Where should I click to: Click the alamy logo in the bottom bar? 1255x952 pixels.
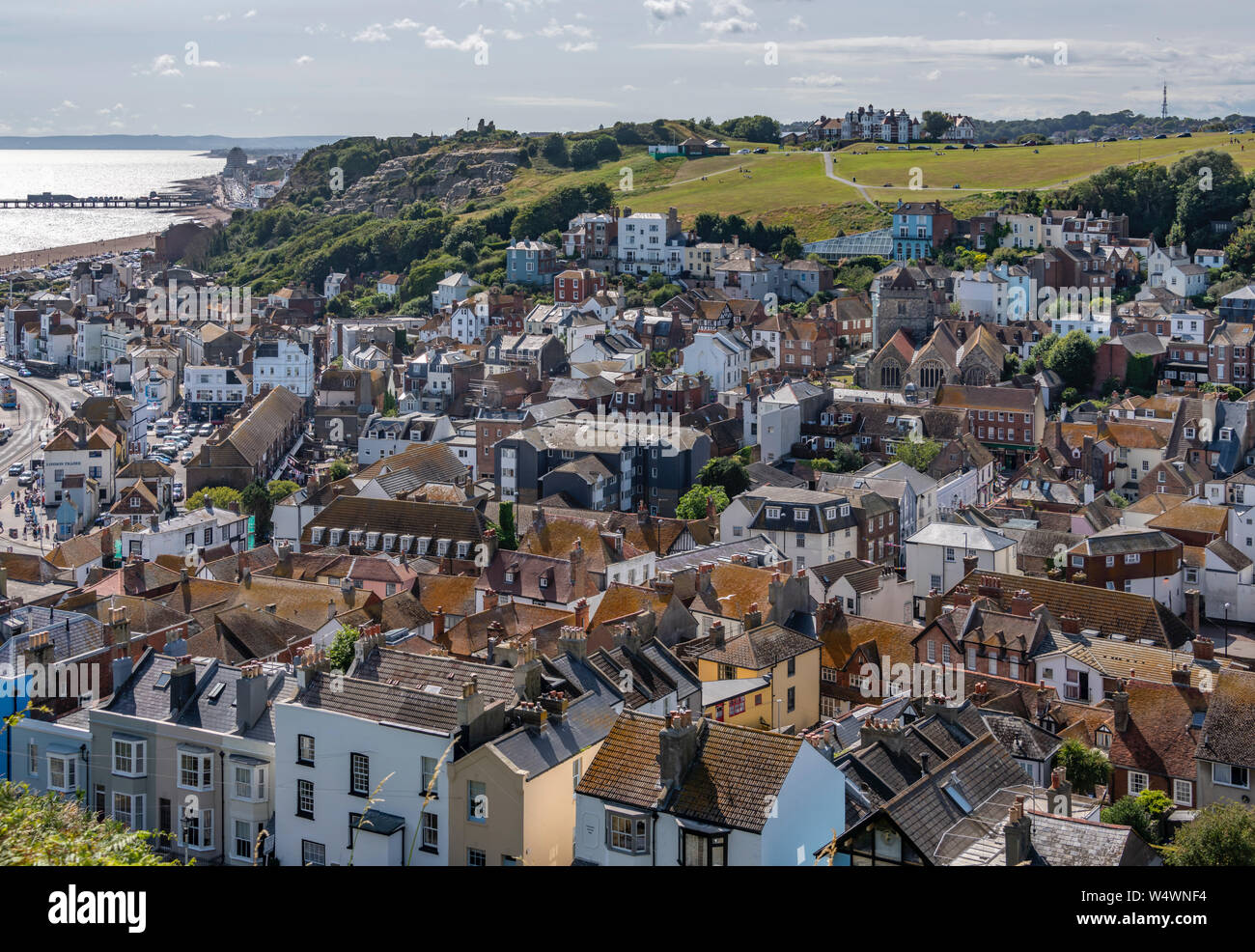[97, 909]
